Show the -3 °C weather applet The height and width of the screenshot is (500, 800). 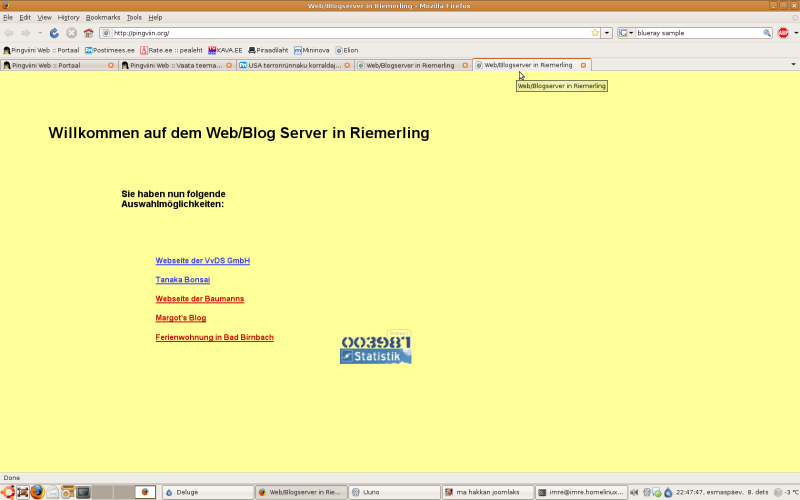pyautogui.click(x=786, y=492)
